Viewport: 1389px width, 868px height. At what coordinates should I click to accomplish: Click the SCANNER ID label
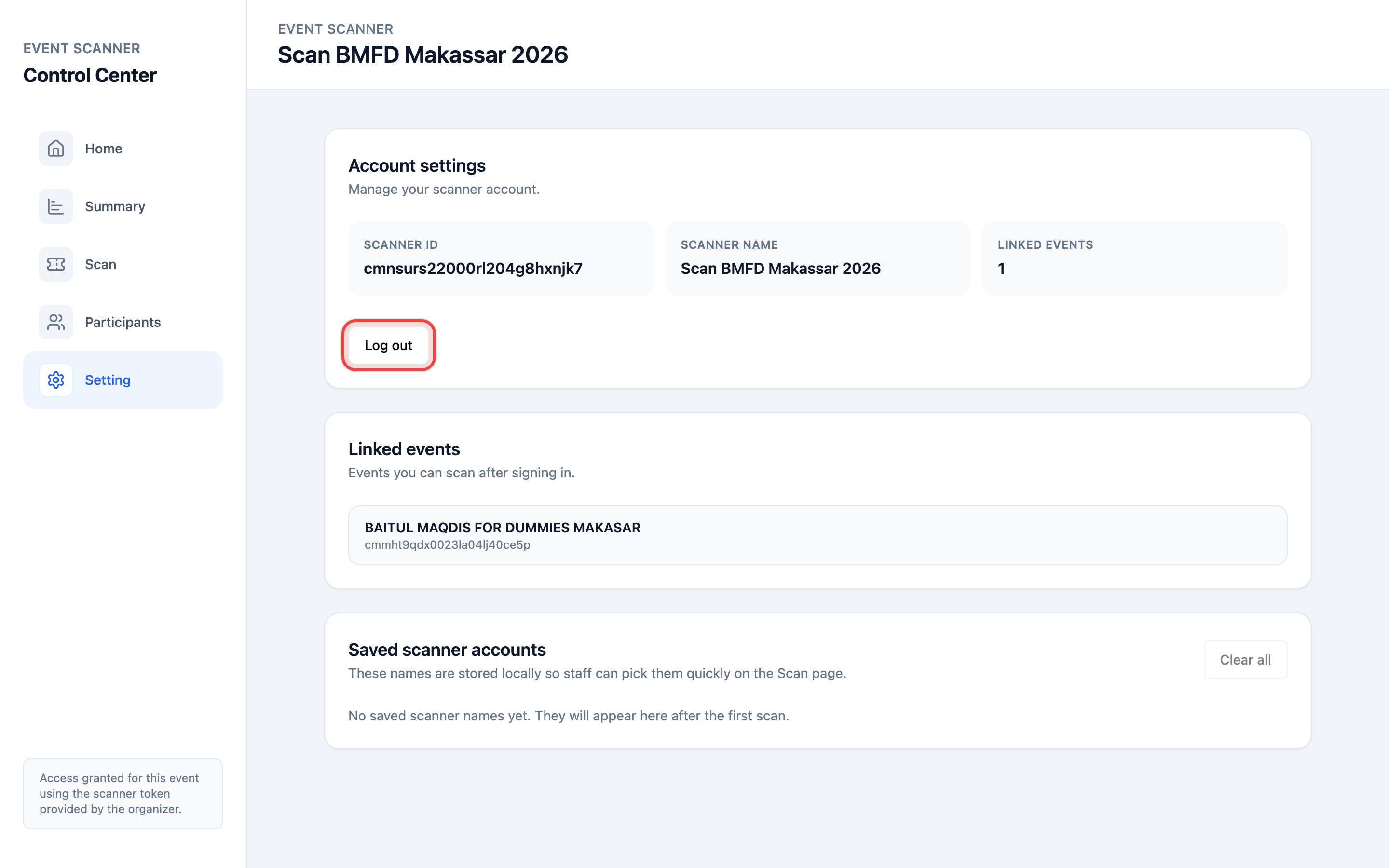point(401,245)
